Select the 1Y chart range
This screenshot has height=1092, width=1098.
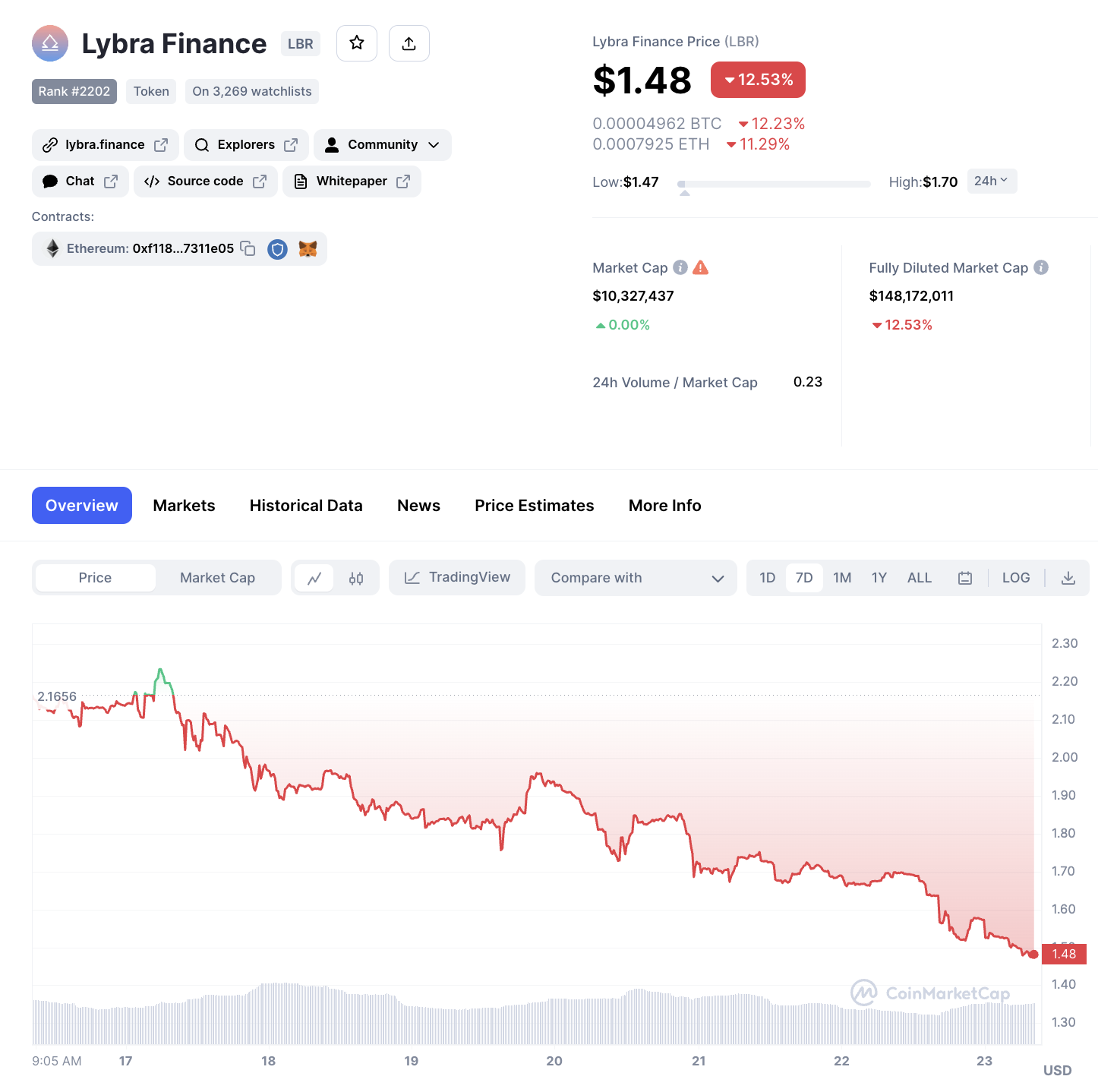click(x=879, y=577)
